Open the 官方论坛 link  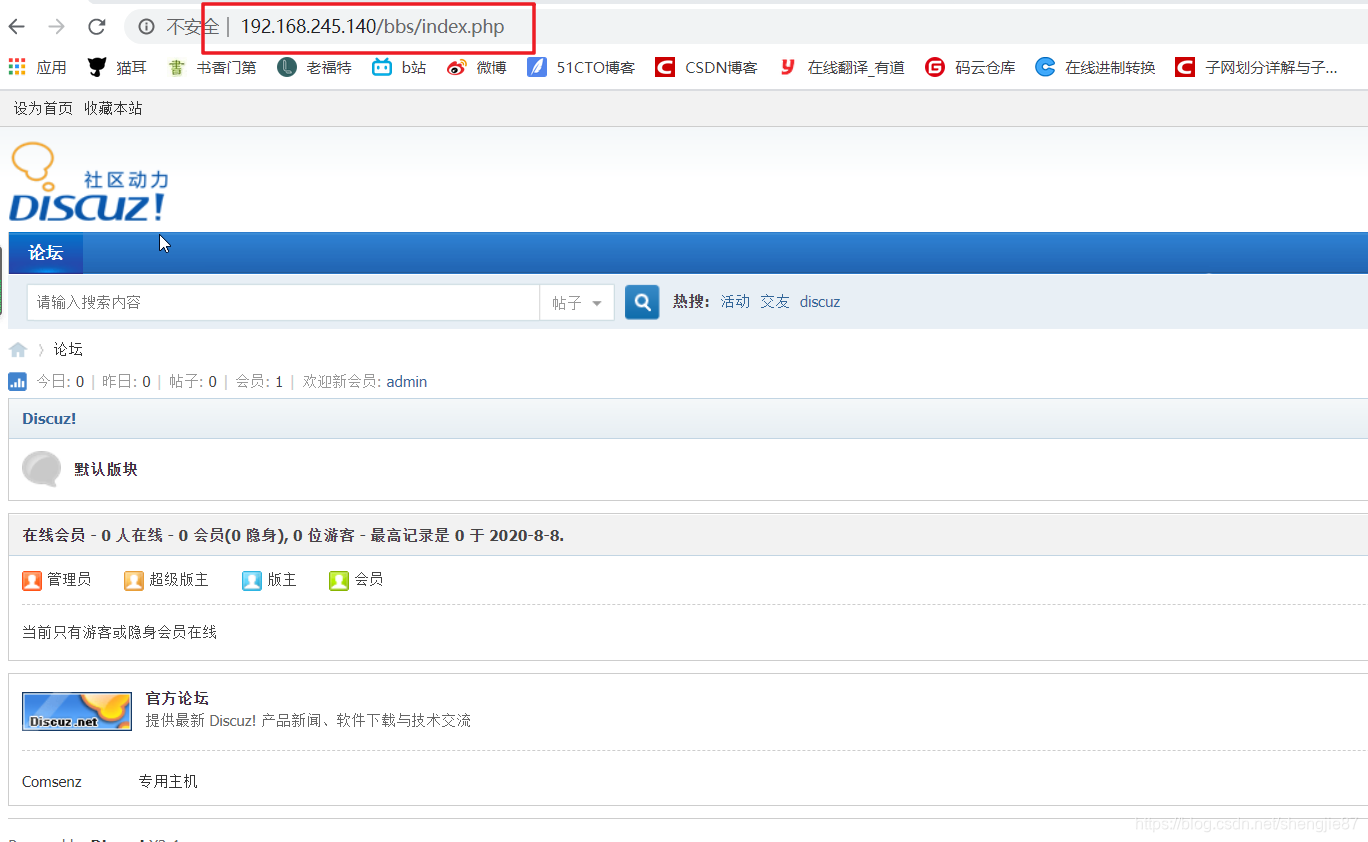pyautogui.click(x=177, y=698)
